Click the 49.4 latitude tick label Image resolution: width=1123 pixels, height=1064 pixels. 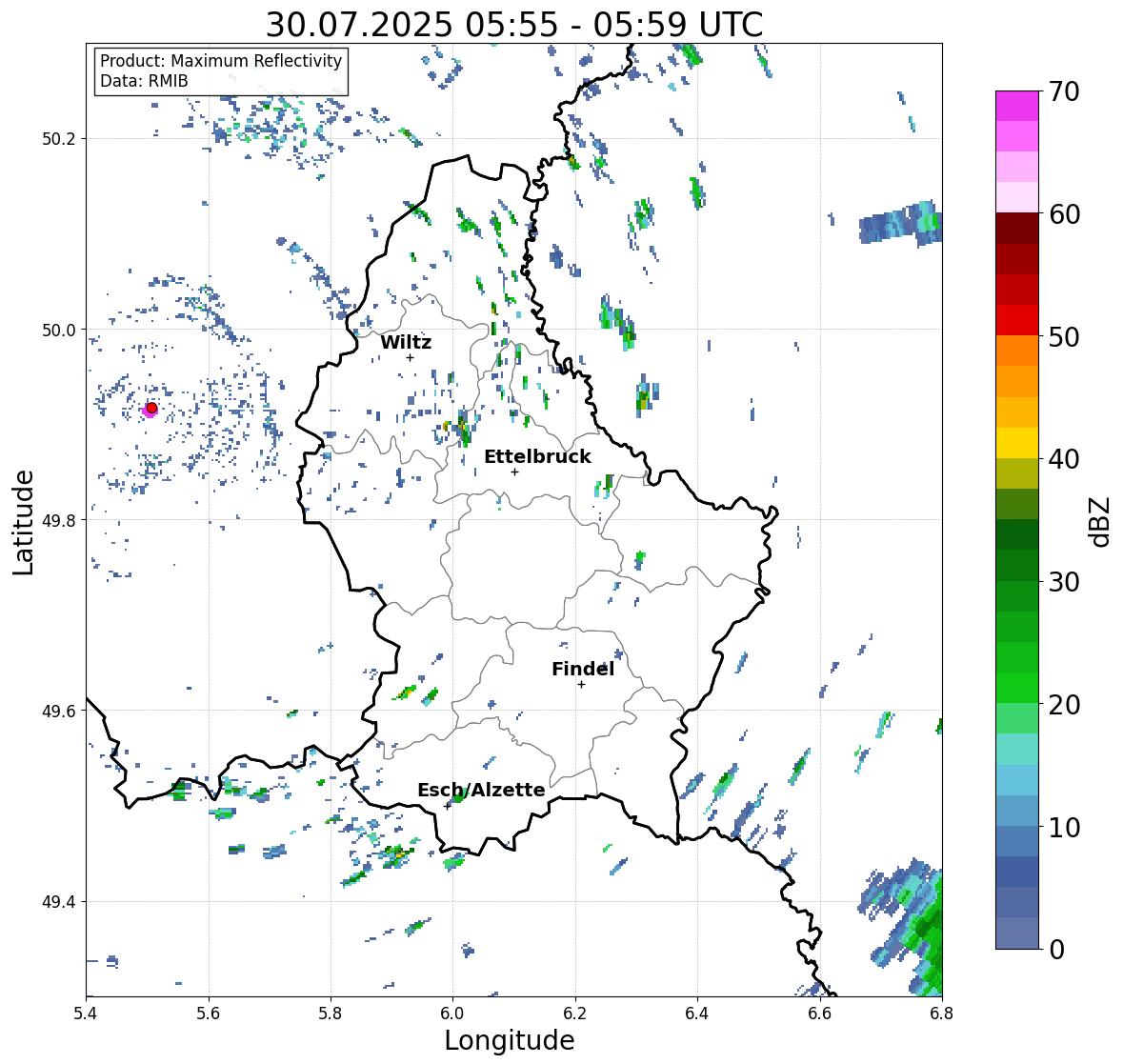[59, 902]
